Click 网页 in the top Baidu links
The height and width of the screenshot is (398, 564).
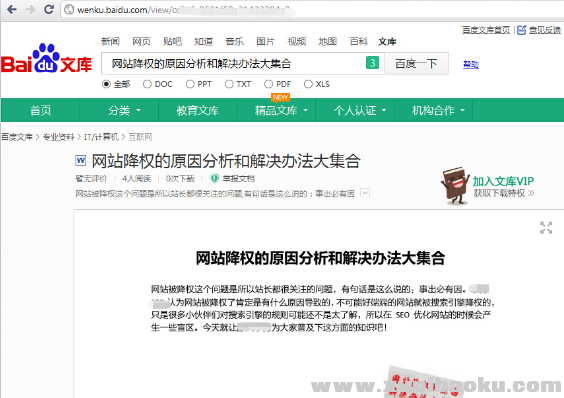coord(141,41)
